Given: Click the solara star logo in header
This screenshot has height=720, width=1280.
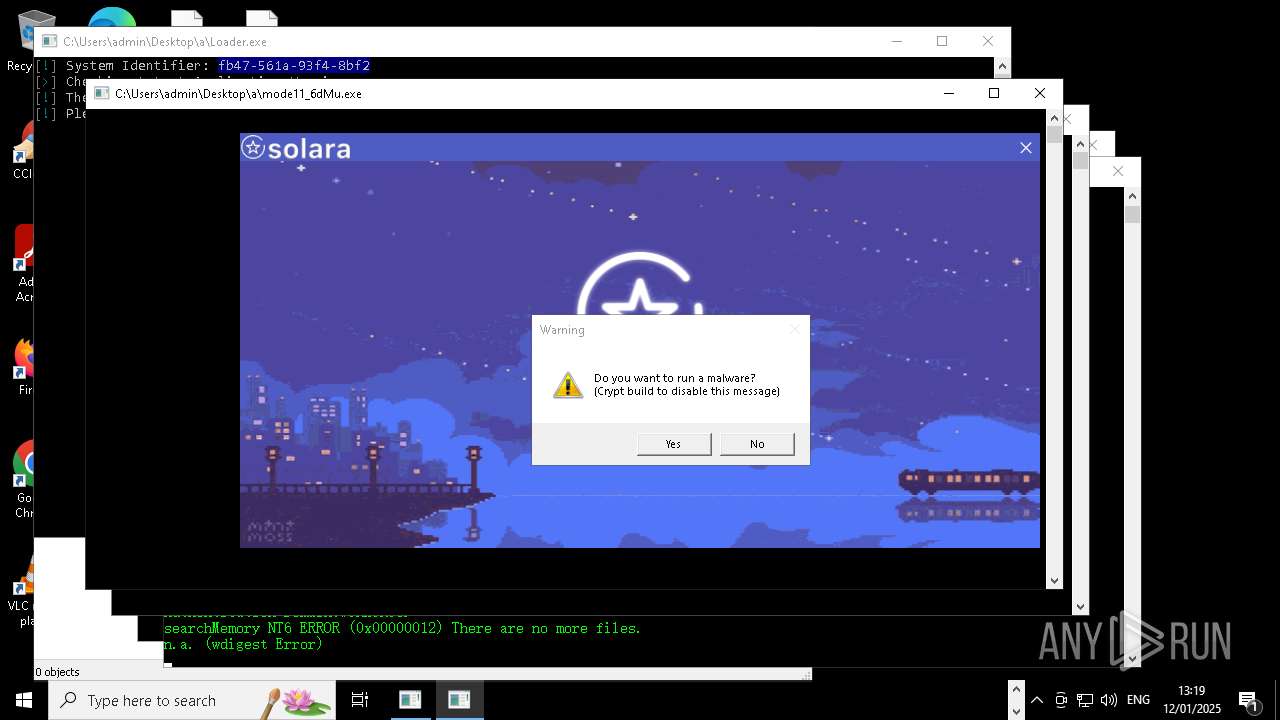Looking at the screenshot, I should 253,148.
